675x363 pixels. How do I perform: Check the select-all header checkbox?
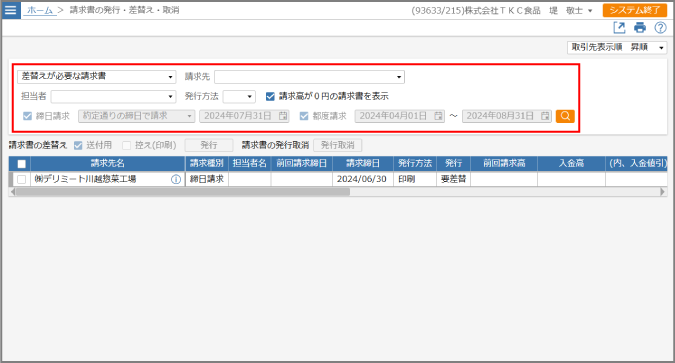[x=22, y=164]
